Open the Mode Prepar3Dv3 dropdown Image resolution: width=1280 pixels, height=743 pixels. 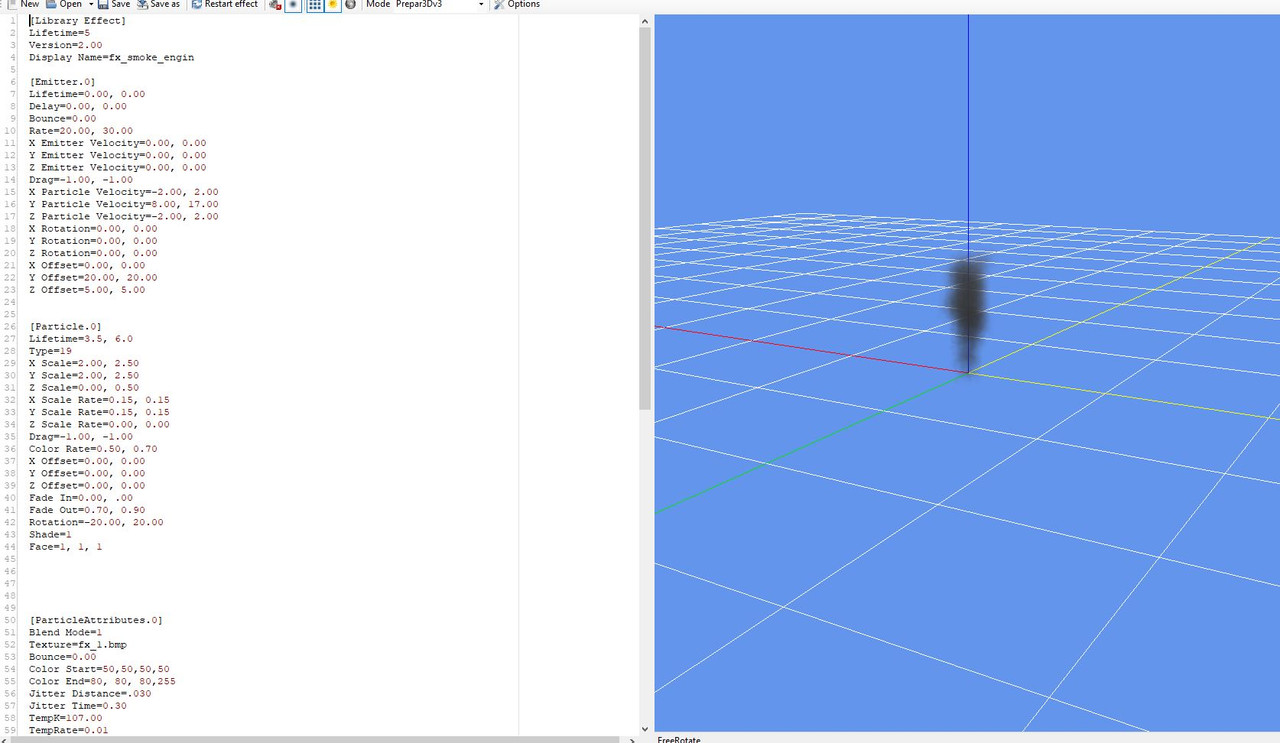438,4
